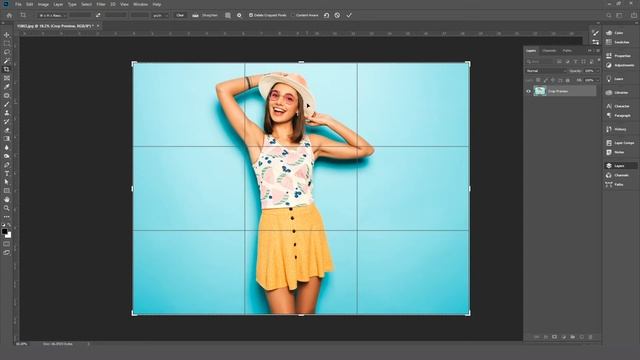Open the Window menu
This screenshot has width=640, height=360.
coord(140,4)
